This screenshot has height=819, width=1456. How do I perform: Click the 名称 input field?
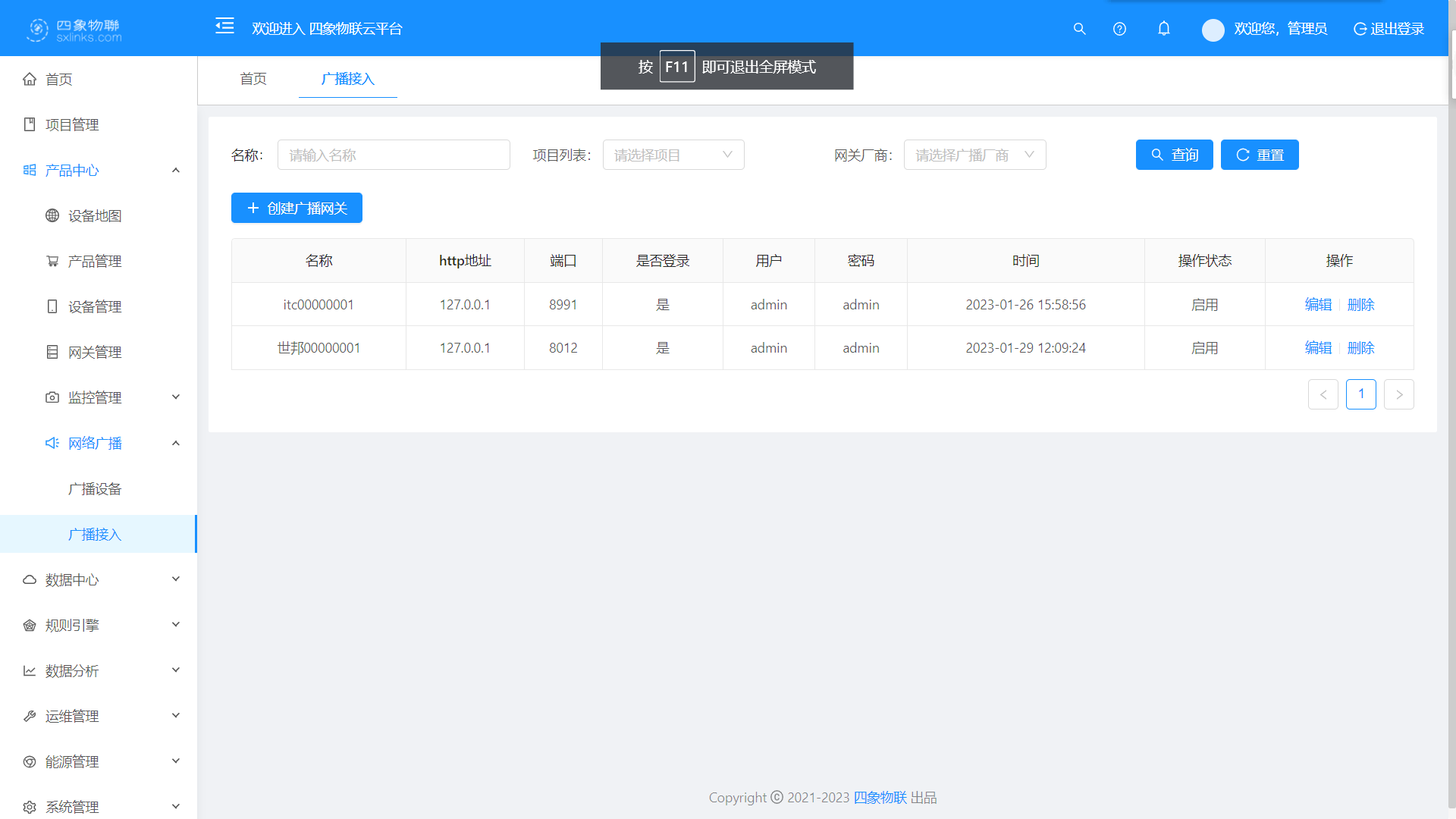394,155
